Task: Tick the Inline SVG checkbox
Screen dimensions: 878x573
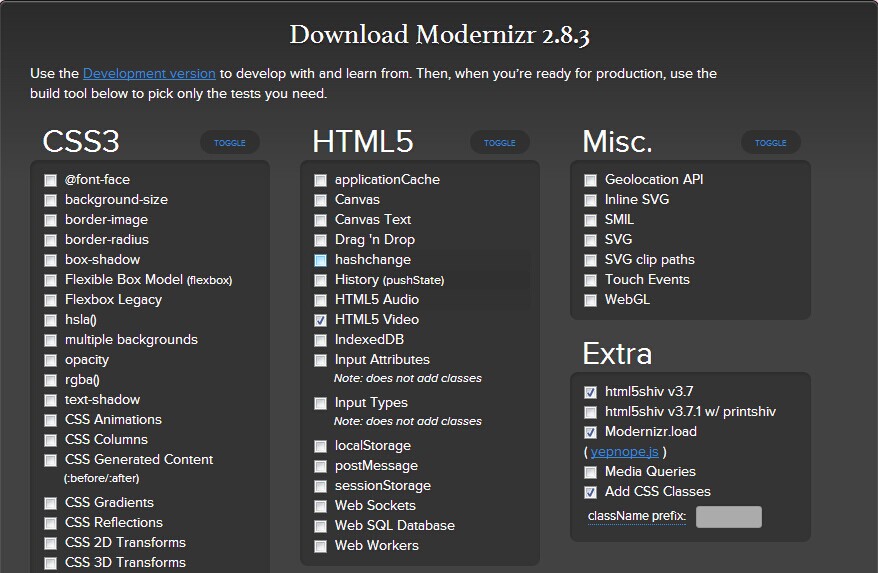Action: [x=590, y=201]
